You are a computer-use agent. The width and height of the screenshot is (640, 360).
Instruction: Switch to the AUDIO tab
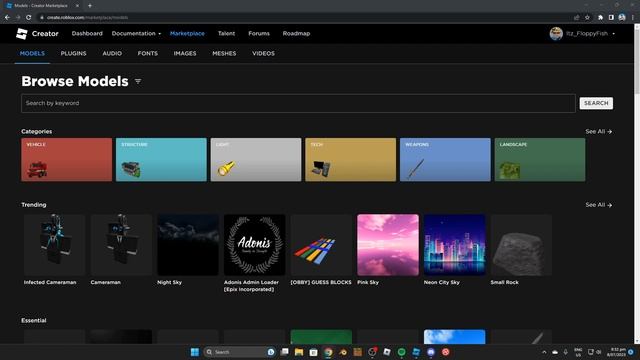[112, 53]
